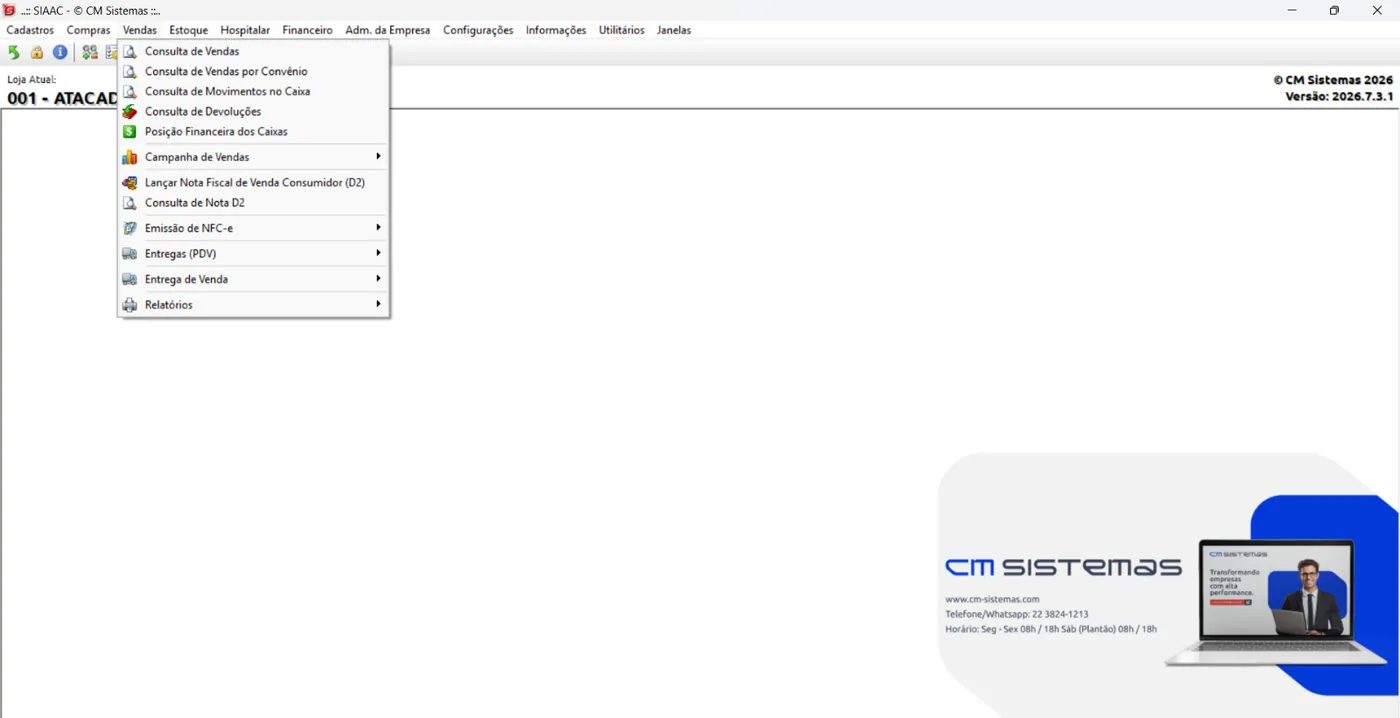Click the green refresh arrow toolbar icon

point(14,52)
